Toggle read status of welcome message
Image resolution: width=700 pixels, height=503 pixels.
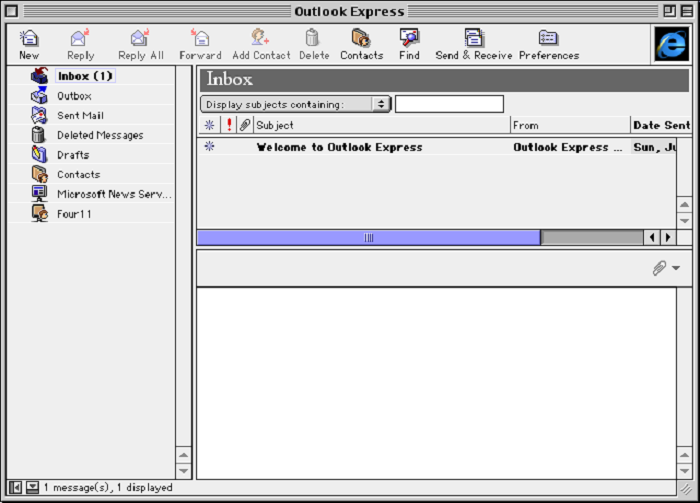pyautogui.click(x=209, y=147)
